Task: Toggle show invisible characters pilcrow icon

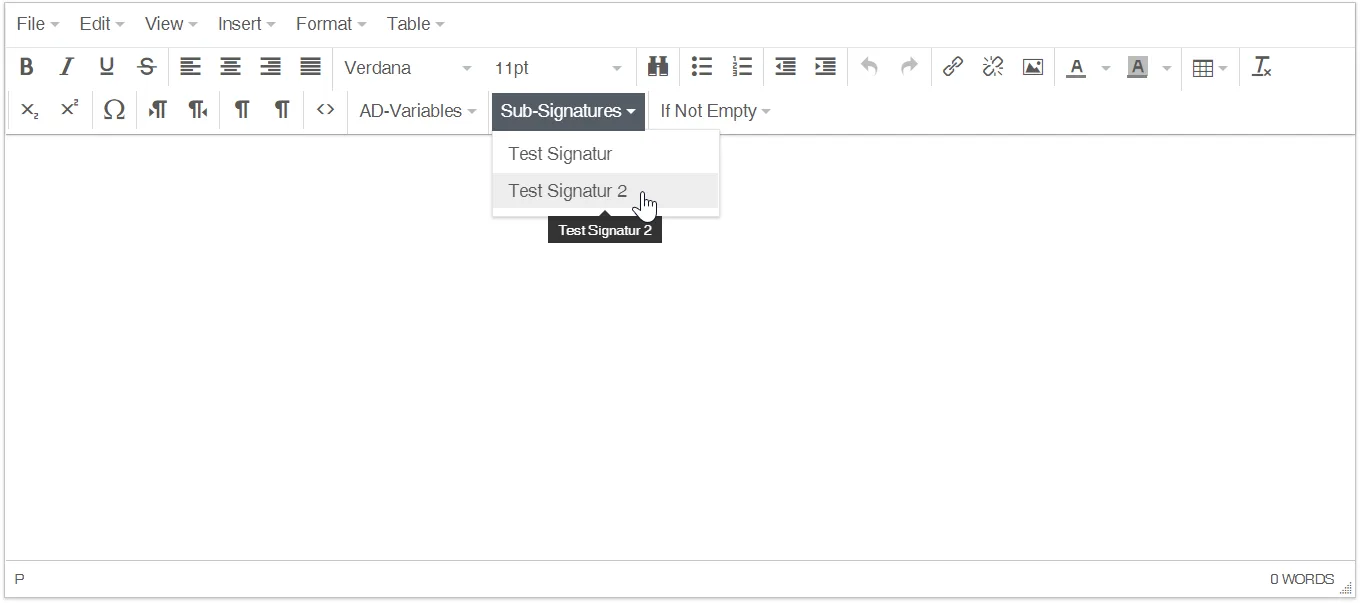Action: coord(282,110)
